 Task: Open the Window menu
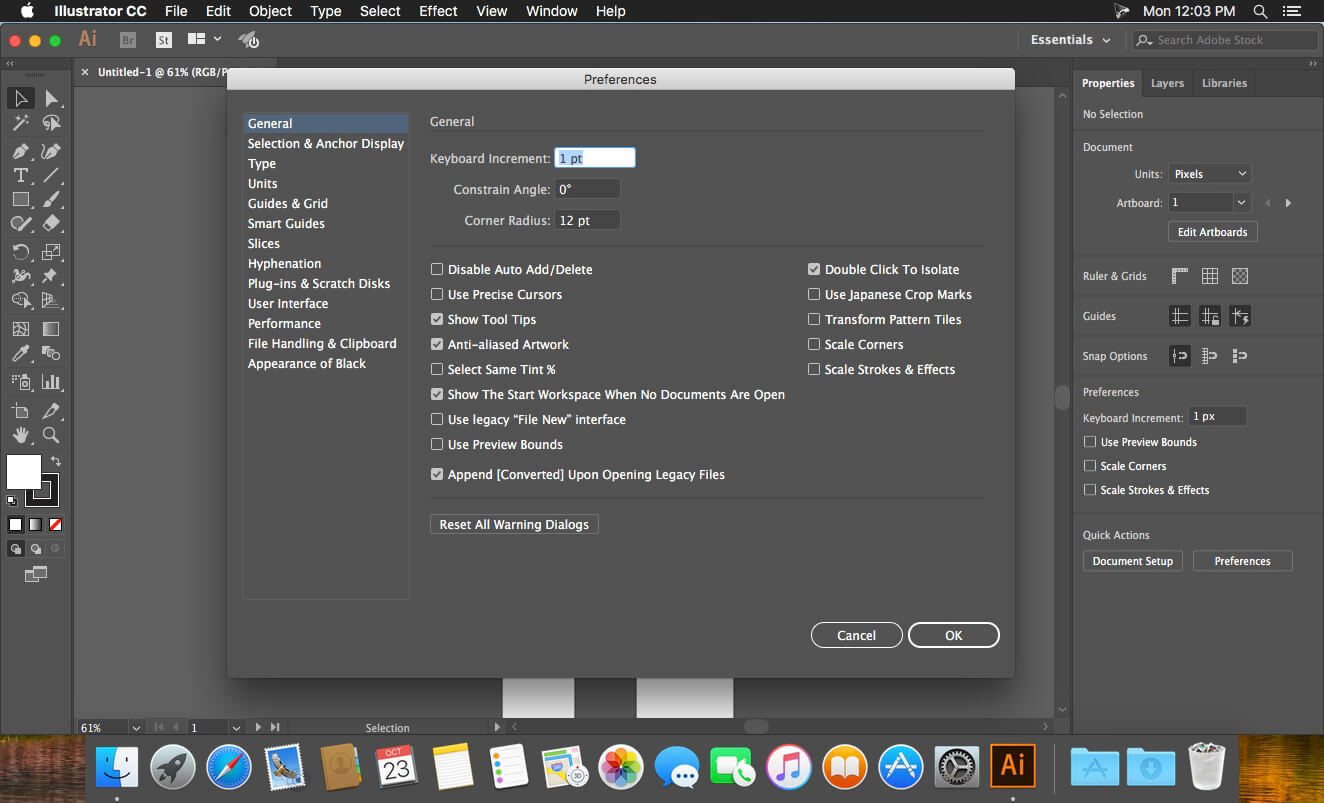[x=551, y=11]
